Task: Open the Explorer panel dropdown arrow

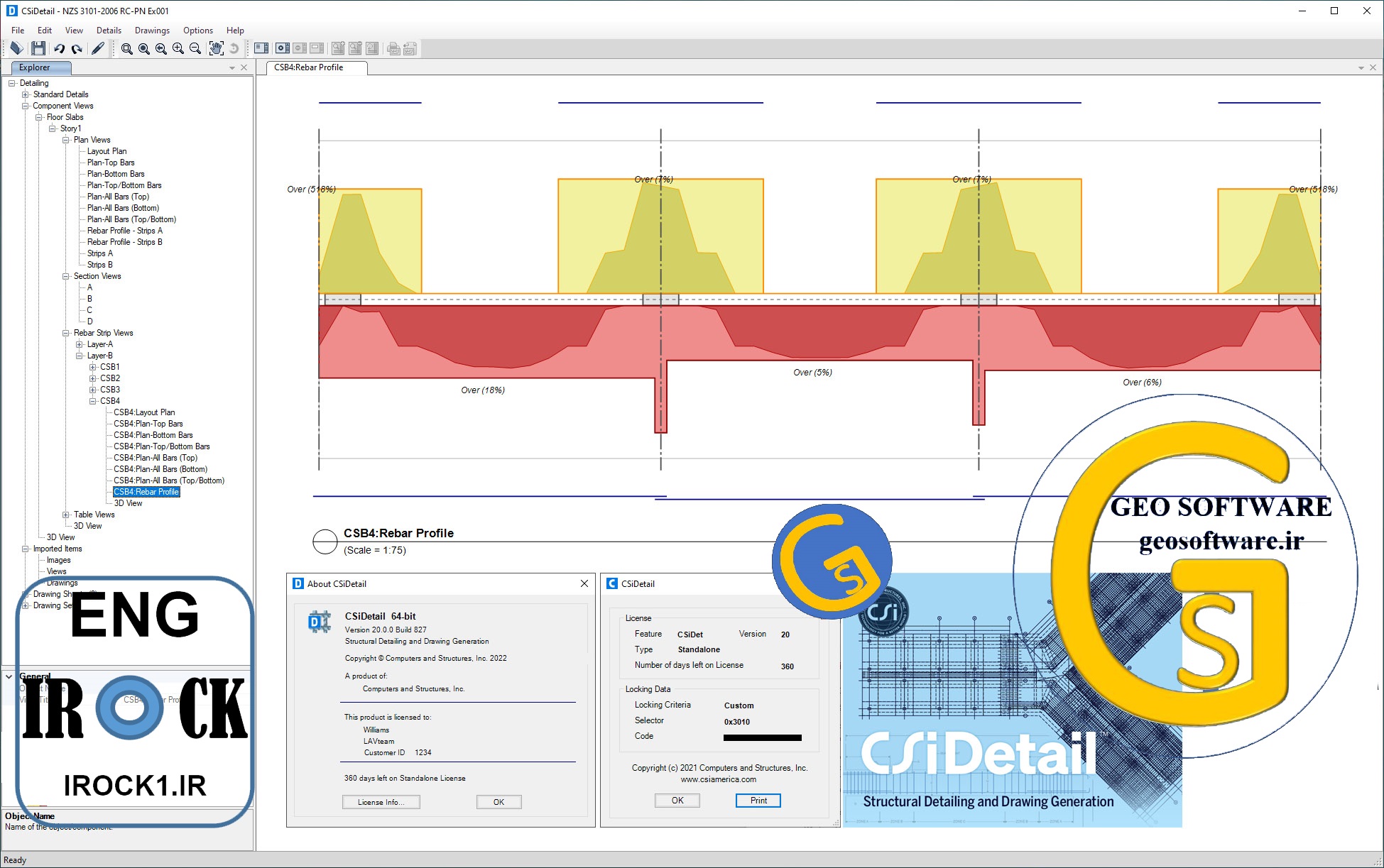Action: pos(232,68)
